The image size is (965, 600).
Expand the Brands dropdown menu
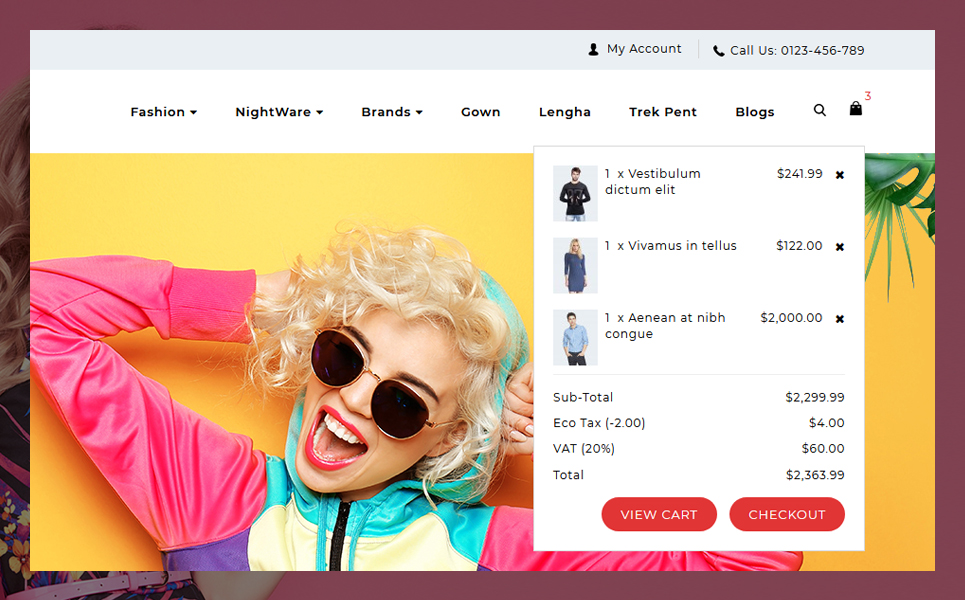pos(392,112)
